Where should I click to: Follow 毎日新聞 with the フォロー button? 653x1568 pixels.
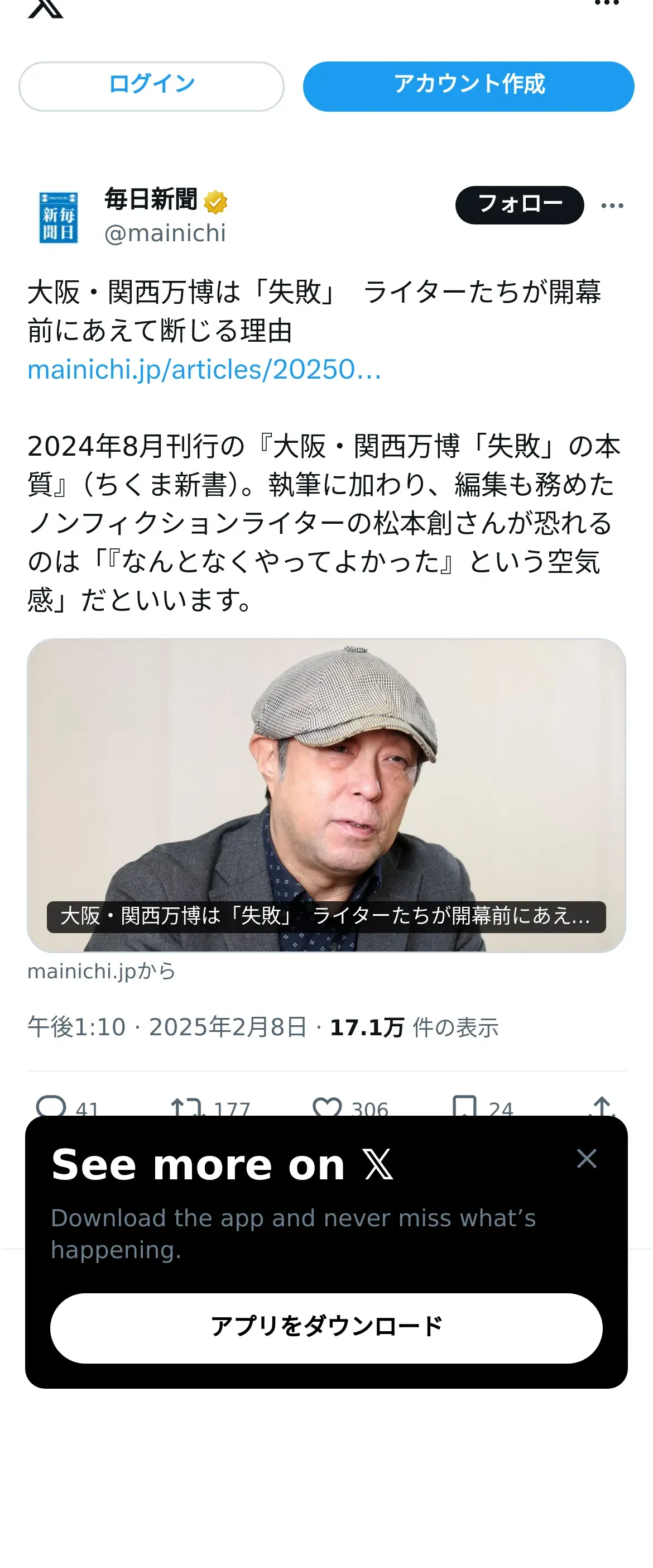520,205
